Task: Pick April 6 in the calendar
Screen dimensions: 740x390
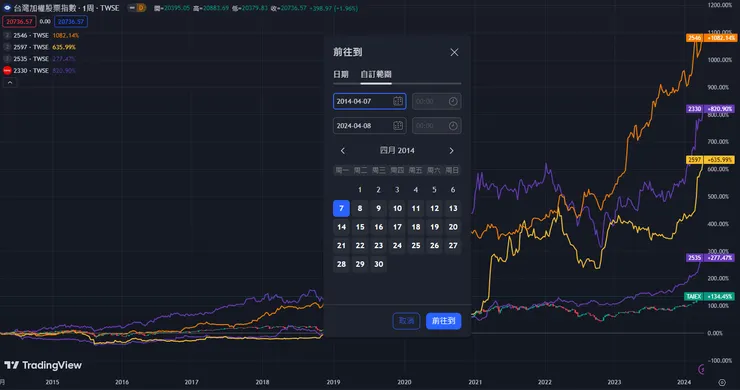Action: [x=453, y=190]
